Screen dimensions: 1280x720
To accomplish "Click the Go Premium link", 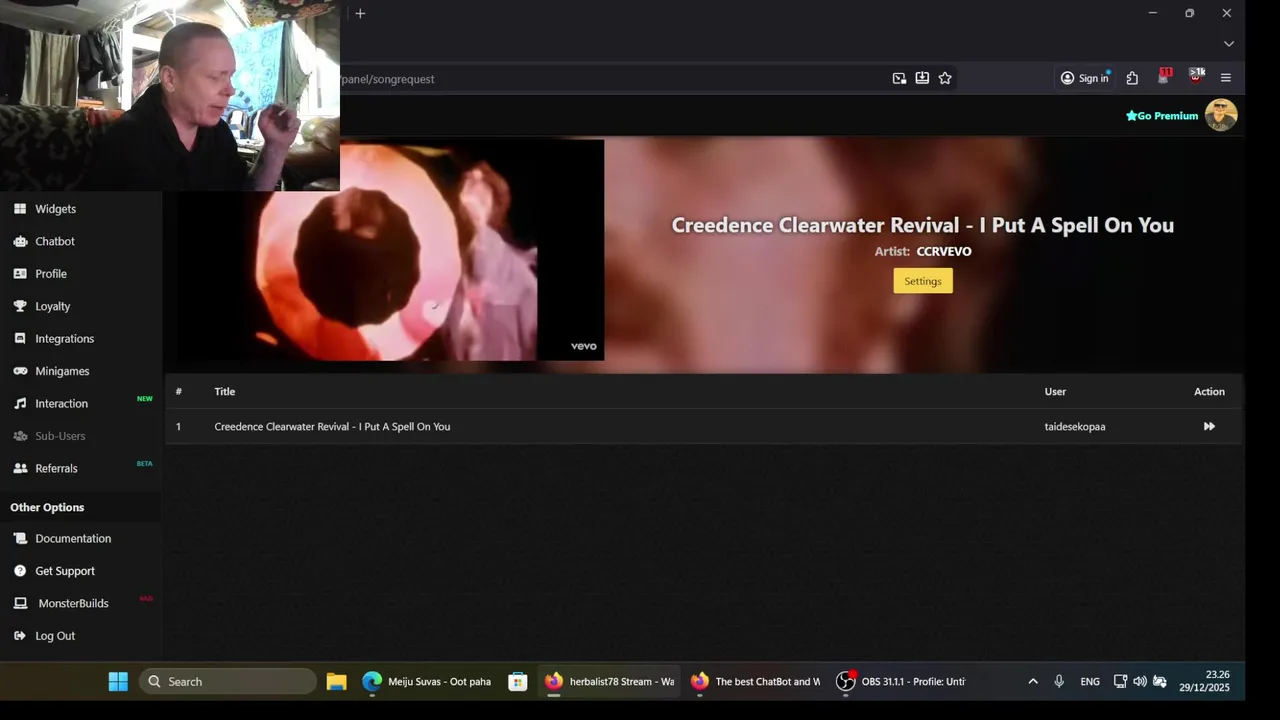I will coord(1162,116).
